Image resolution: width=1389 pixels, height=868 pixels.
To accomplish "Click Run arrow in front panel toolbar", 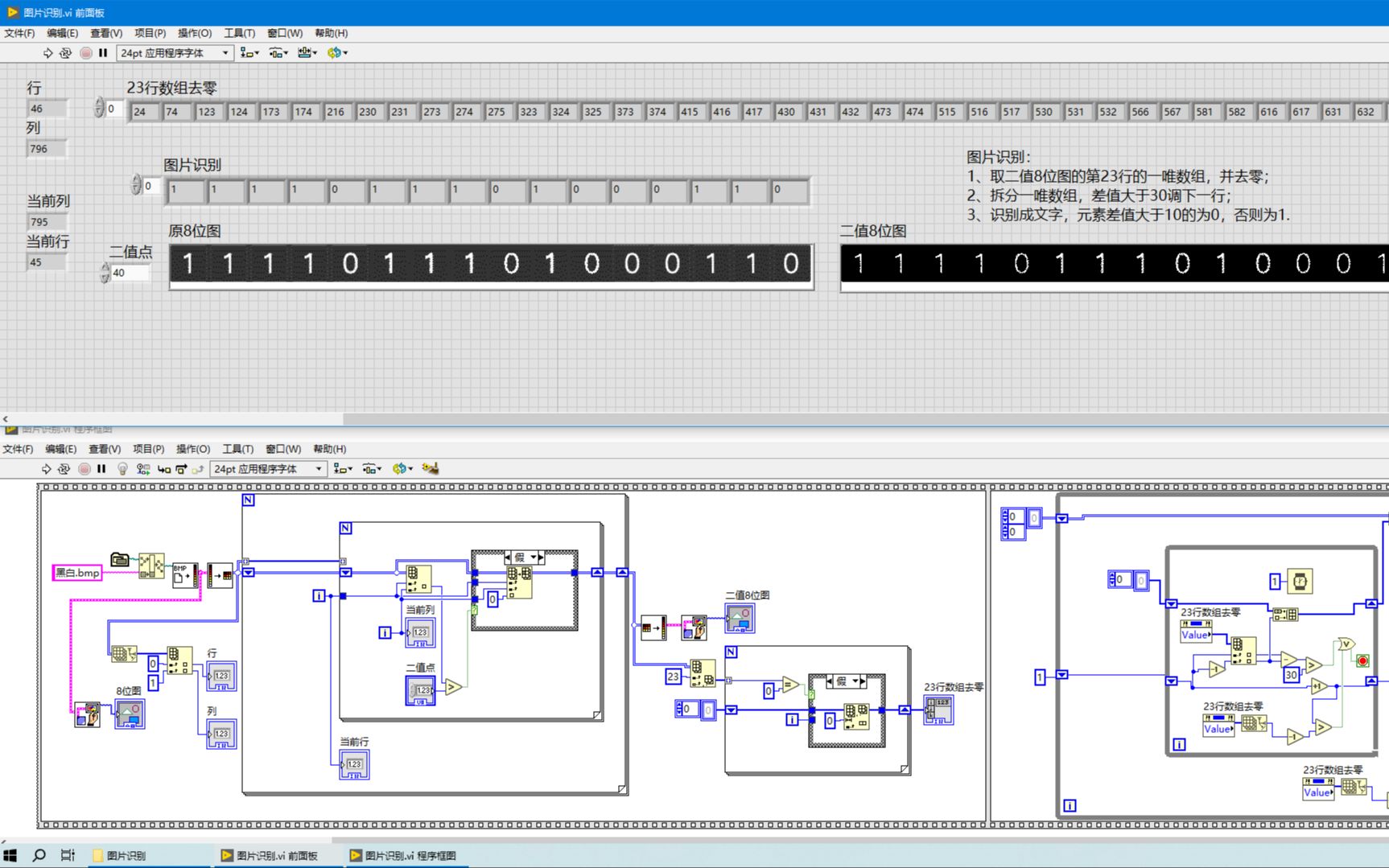I will (x=47, y=53).
